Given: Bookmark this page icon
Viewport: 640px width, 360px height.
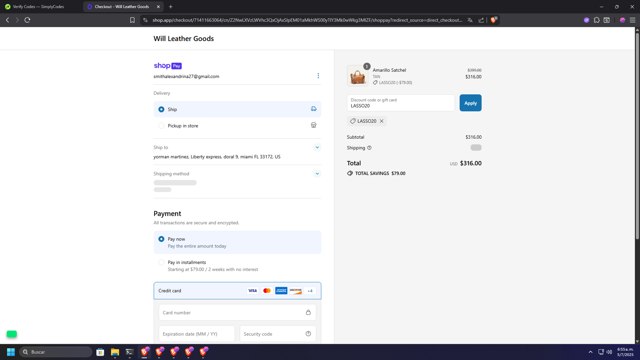Looking at the screenshot, I should point(132,20).
